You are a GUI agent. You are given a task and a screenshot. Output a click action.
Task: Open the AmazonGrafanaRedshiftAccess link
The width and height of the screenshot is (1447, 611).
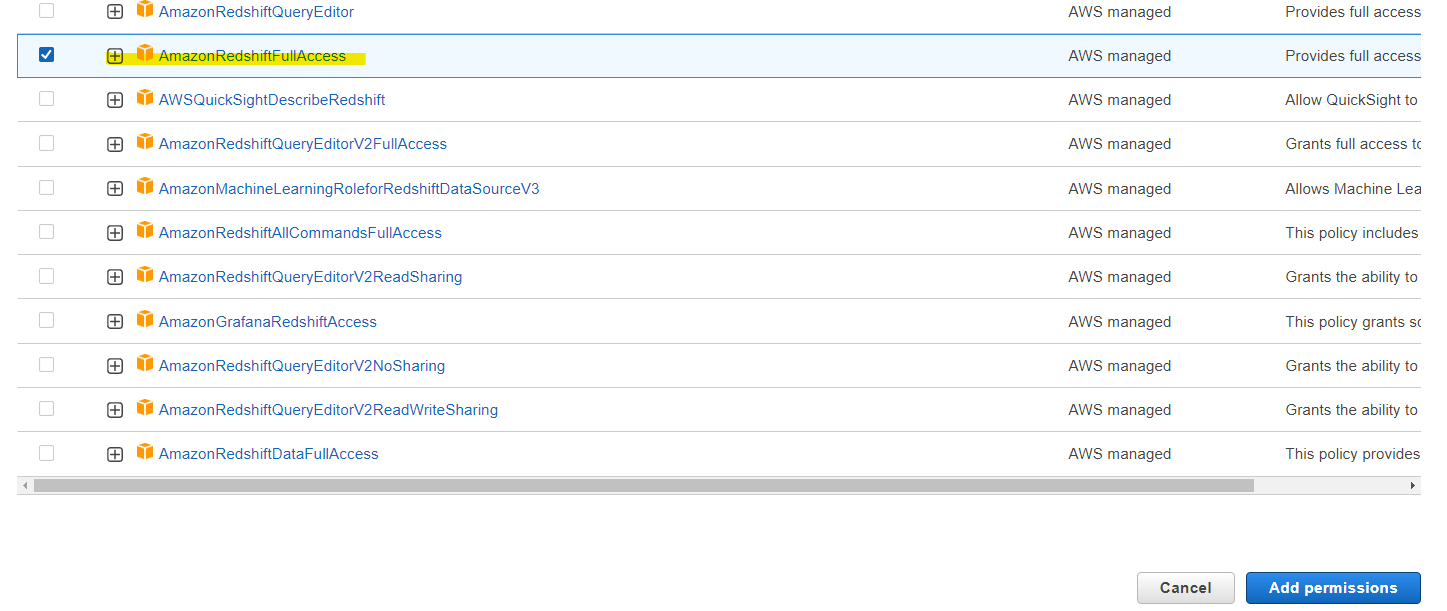click(268, 322)
